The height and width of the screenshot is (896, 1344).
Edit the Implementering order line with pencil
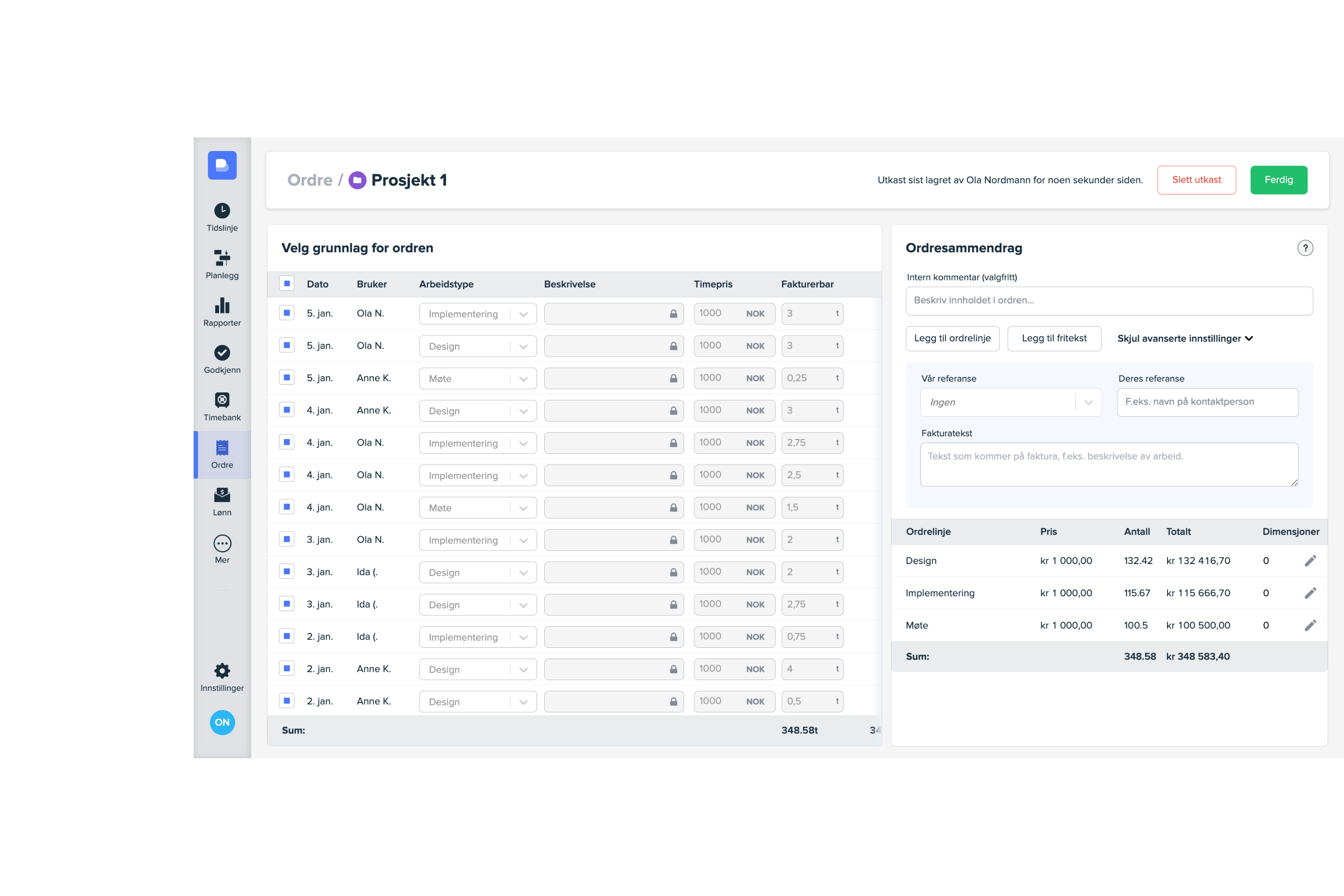click(x=1310, y=593)
